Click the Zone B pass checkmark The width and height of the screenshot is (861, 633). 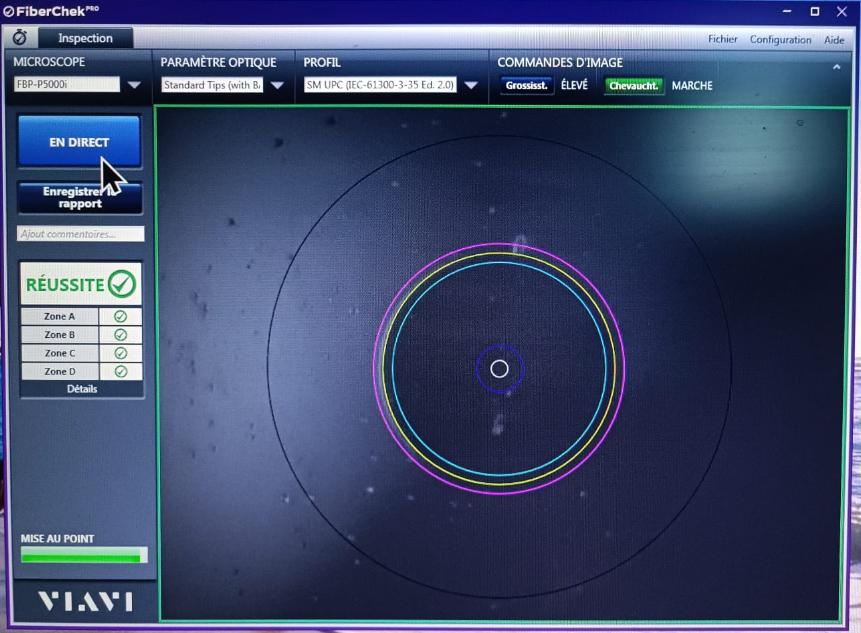point(120,335)
